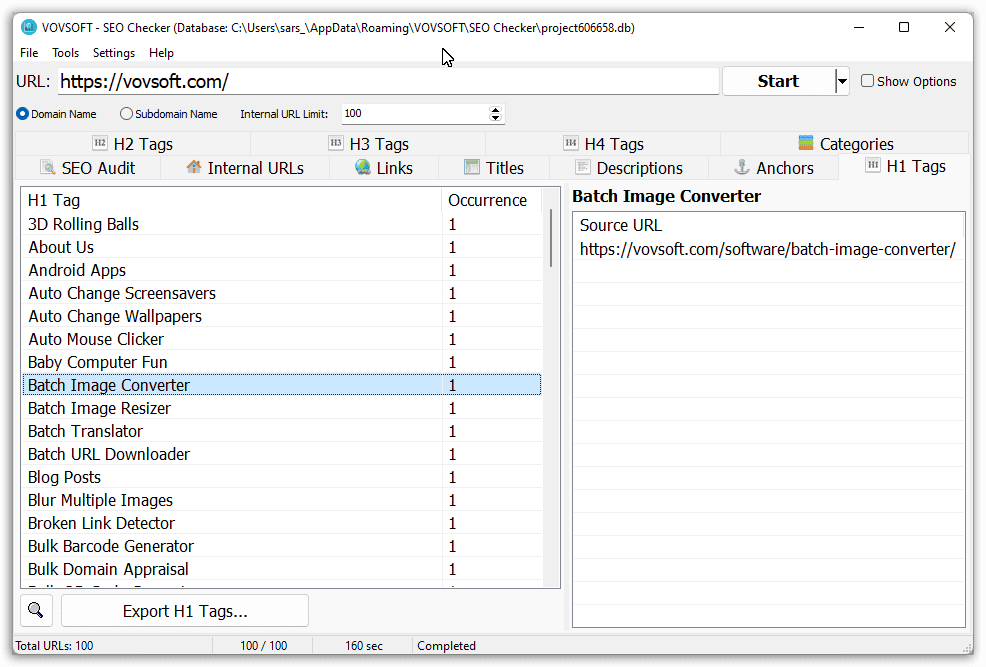Select the Batch Translator row
Screen dimensions: 986x667
[282, 431]
